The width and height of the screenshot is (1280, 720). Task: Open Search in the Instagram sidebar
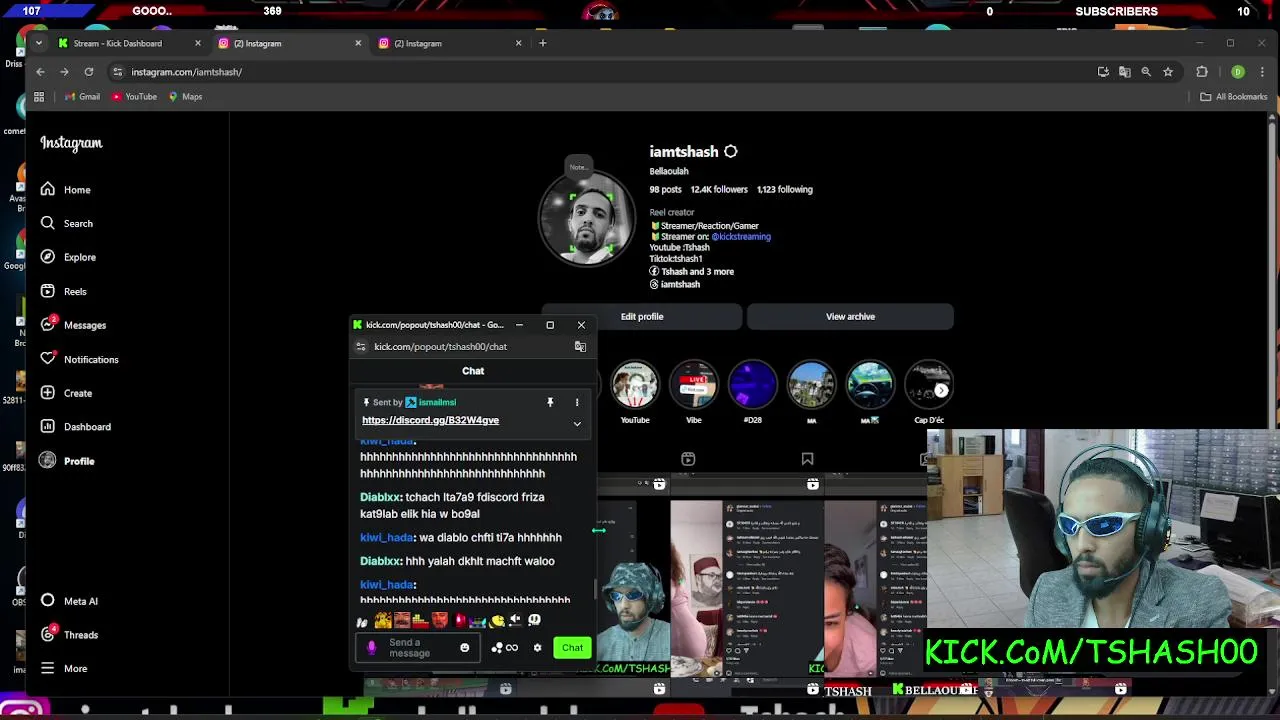coord(66,224)
